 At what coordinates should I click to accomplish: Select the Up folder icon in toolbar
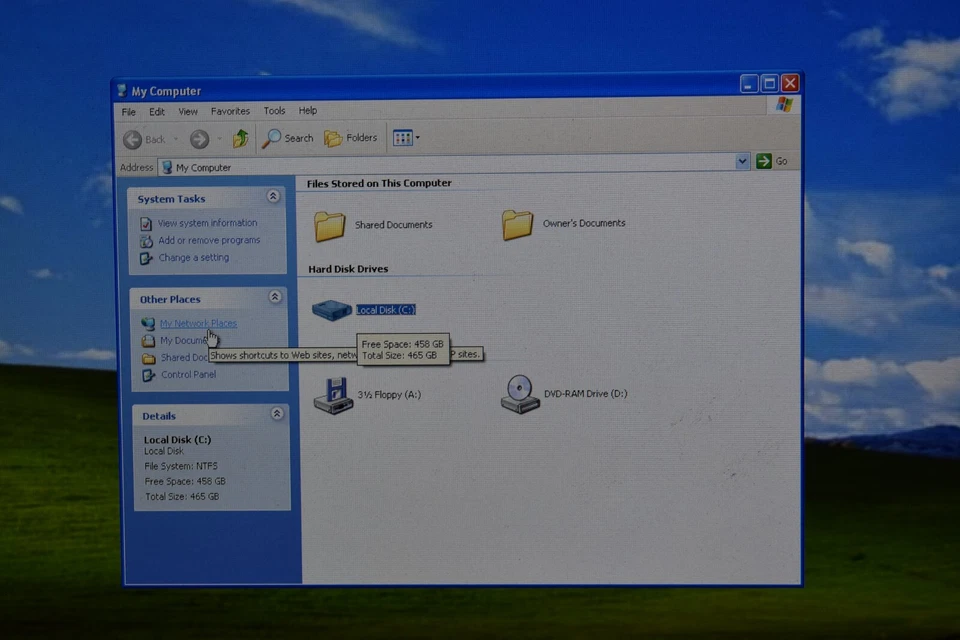239,137
